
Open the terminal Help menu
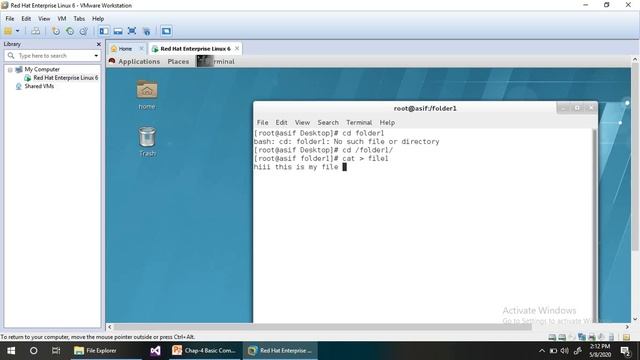click(x=387, y=122)
